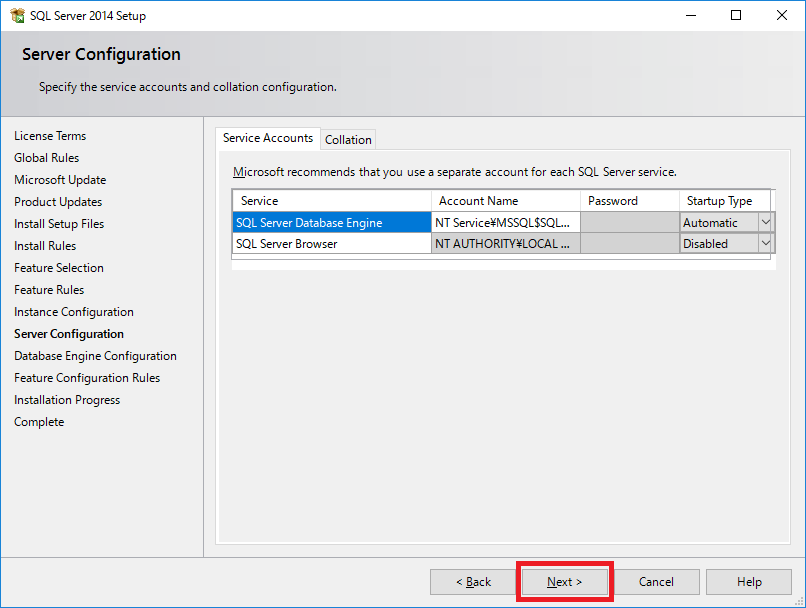Select the Service Accounts tab

coord(268,138)
